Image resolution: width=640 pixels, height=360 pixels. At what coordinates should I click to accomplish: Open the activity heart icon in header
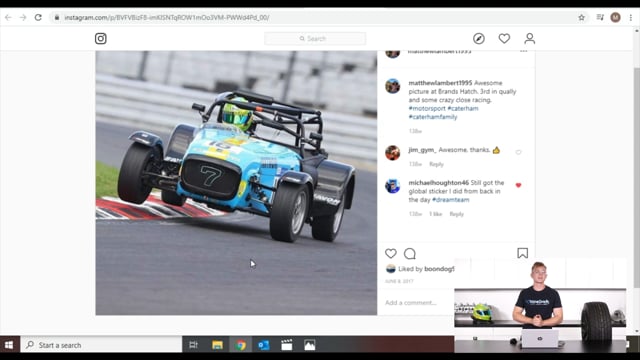(504, 38)
